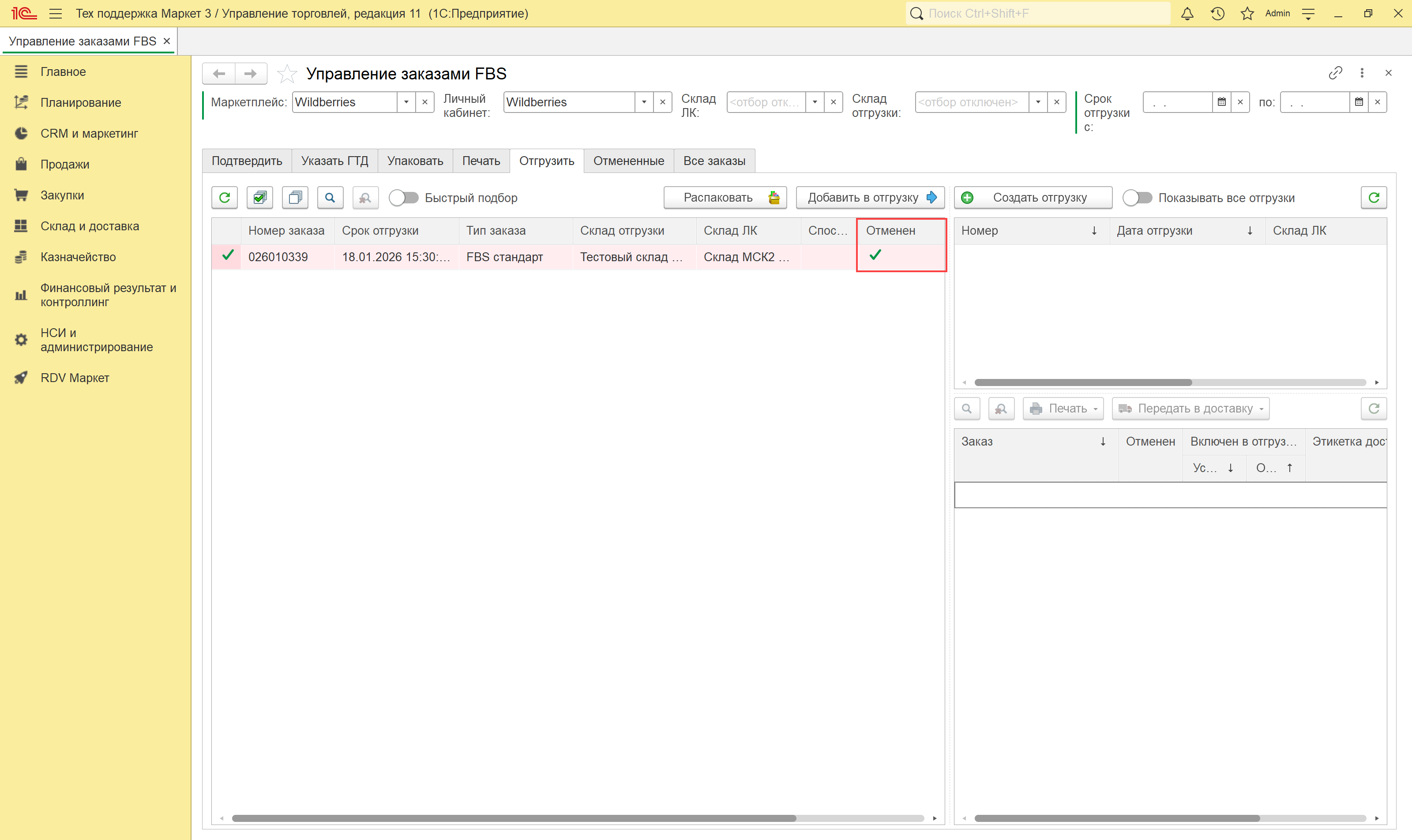
Task: Copy link to this form icon
Action: (x=1335, y=73)
